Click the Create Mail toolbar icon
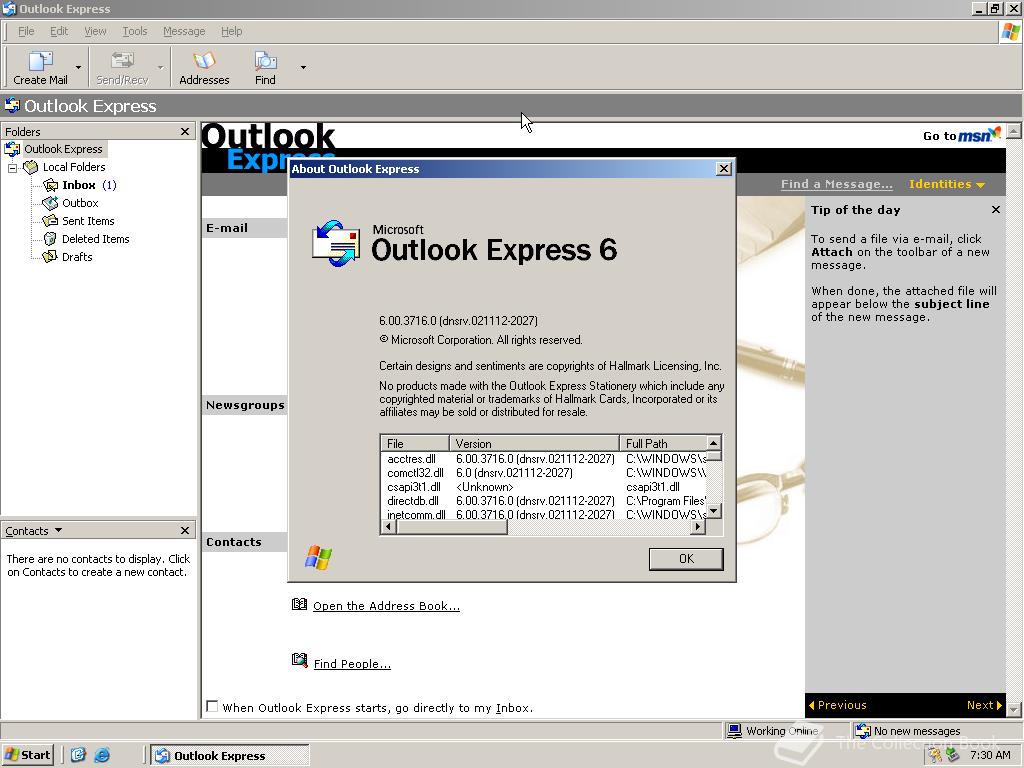The width and height of the screenshot is (1024, 768). (40, 61)
